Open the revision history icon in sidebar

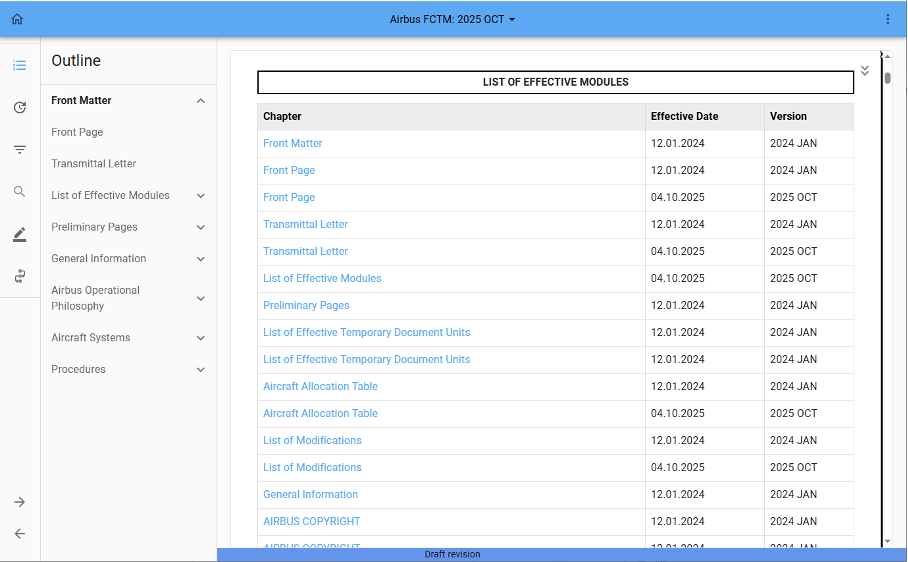tap(20, 108)
